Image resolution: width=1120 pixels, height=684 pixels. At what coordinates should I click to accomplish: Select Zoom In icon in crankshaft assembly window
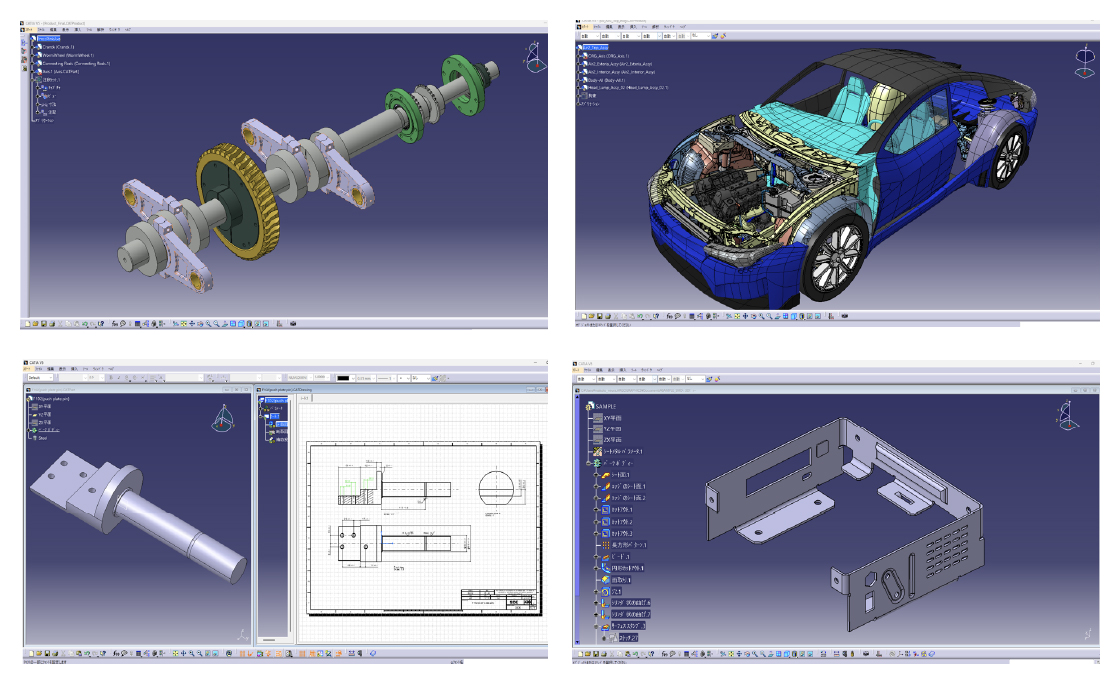click(208, 323)
